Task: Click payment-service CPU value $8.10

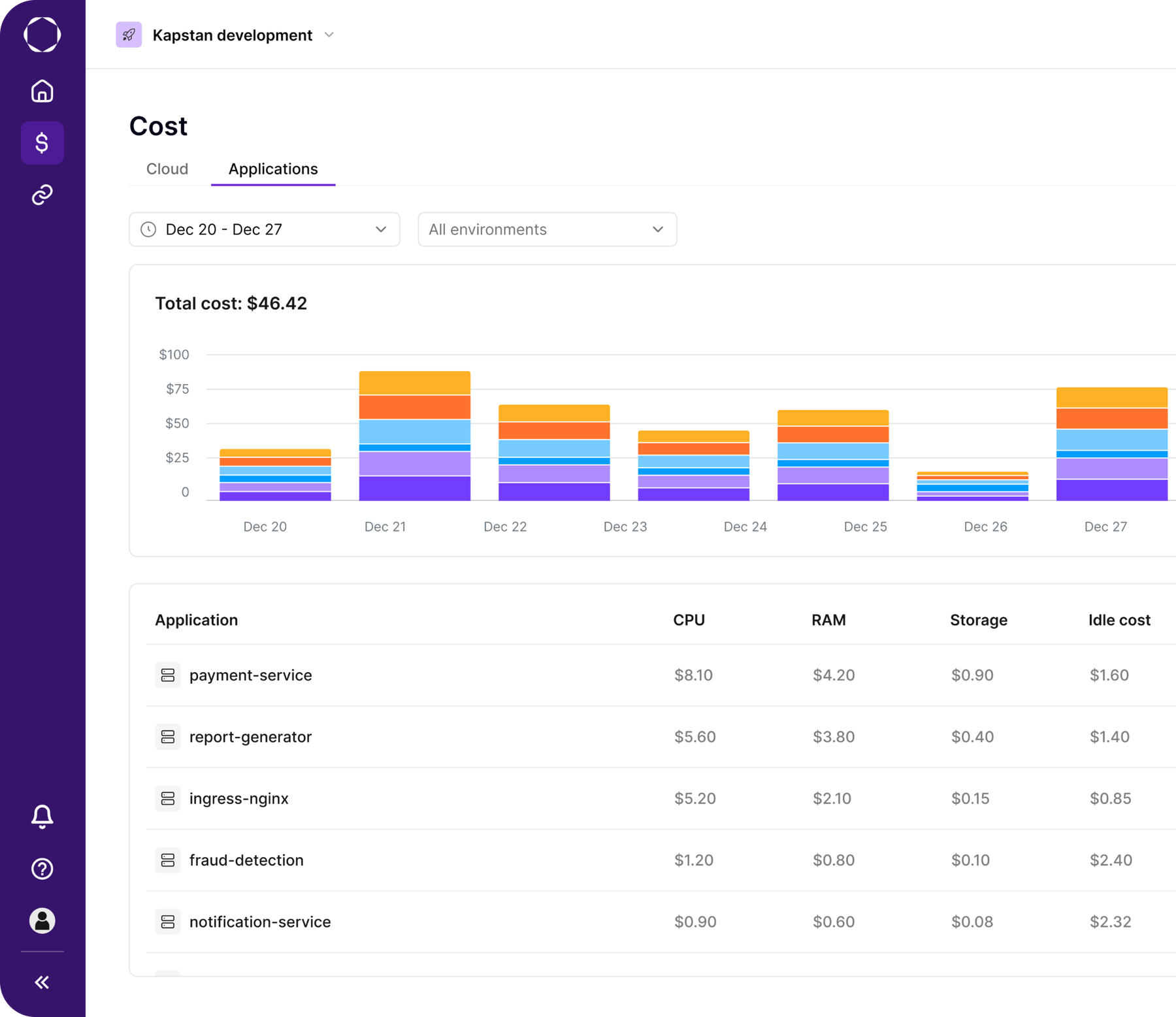Action: coord(693,675)
